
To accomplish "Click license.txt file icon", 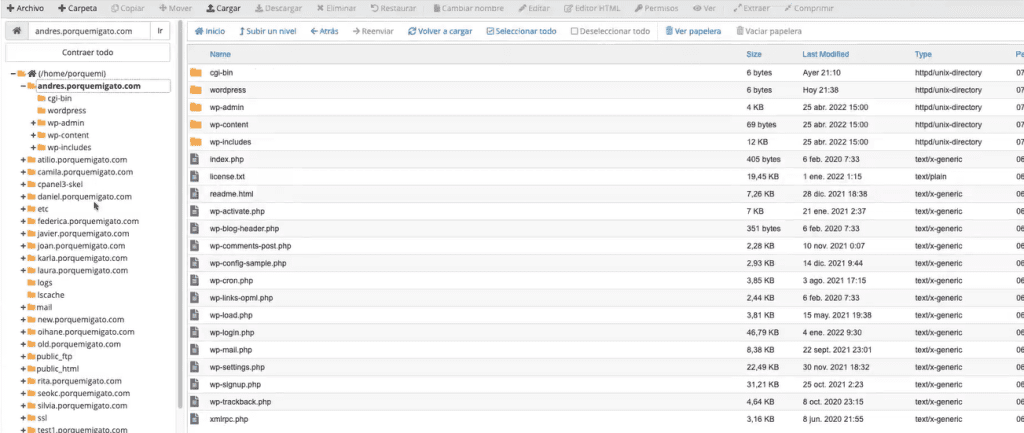I will pos(194,176).
